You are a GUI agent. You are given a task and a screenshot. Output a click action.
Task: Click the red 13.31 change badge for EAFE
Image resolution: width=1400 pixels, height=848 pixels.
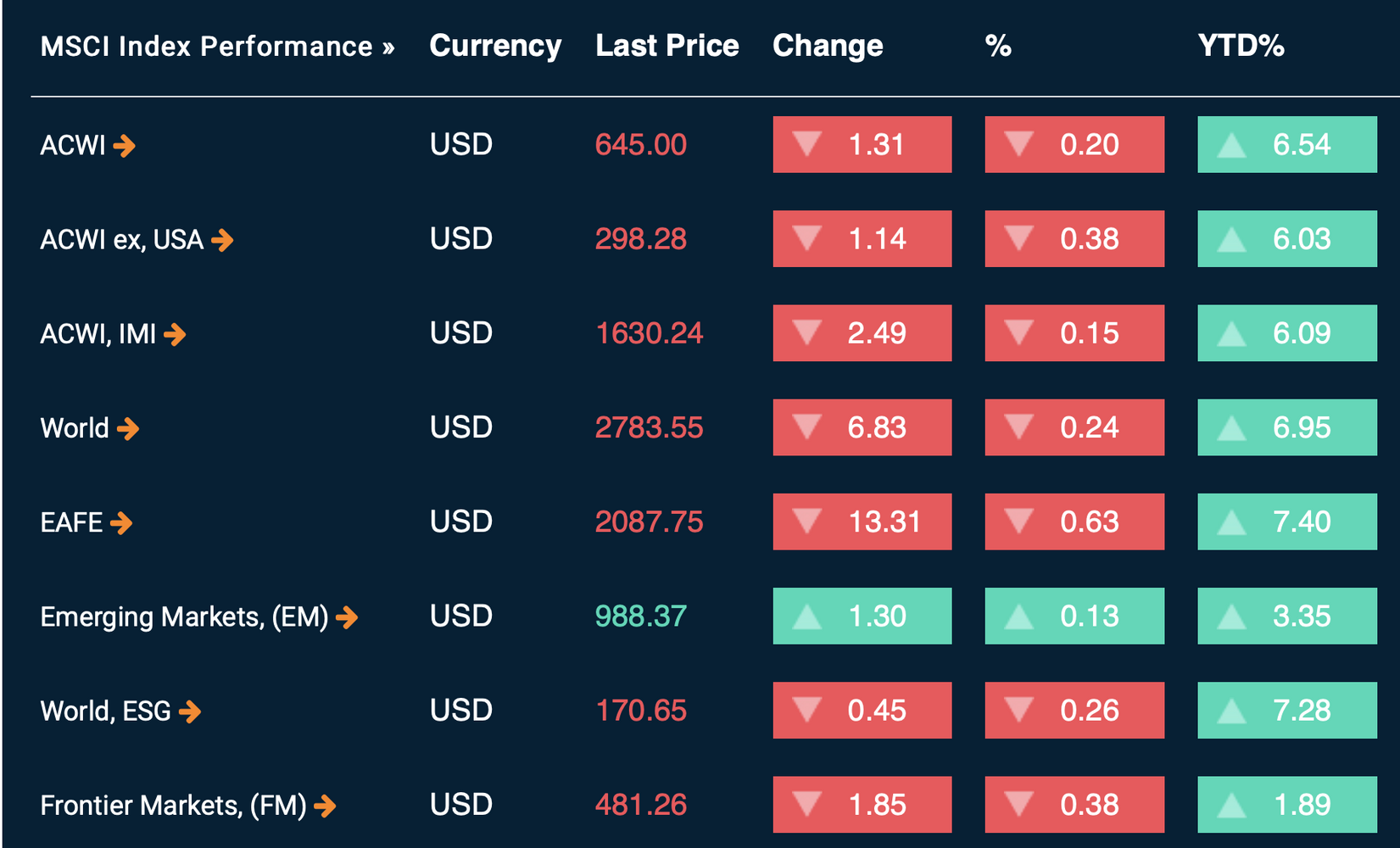(862, 522)
